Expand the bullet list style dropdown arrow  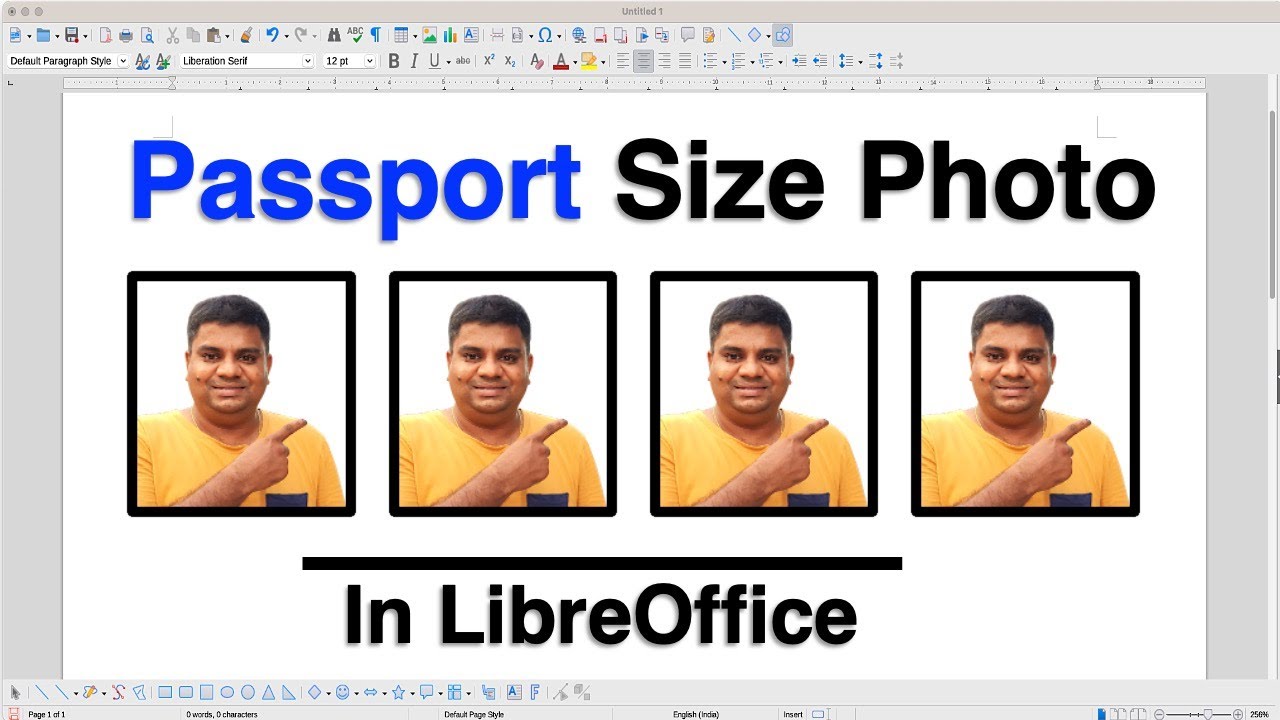(x=723, y=62)
